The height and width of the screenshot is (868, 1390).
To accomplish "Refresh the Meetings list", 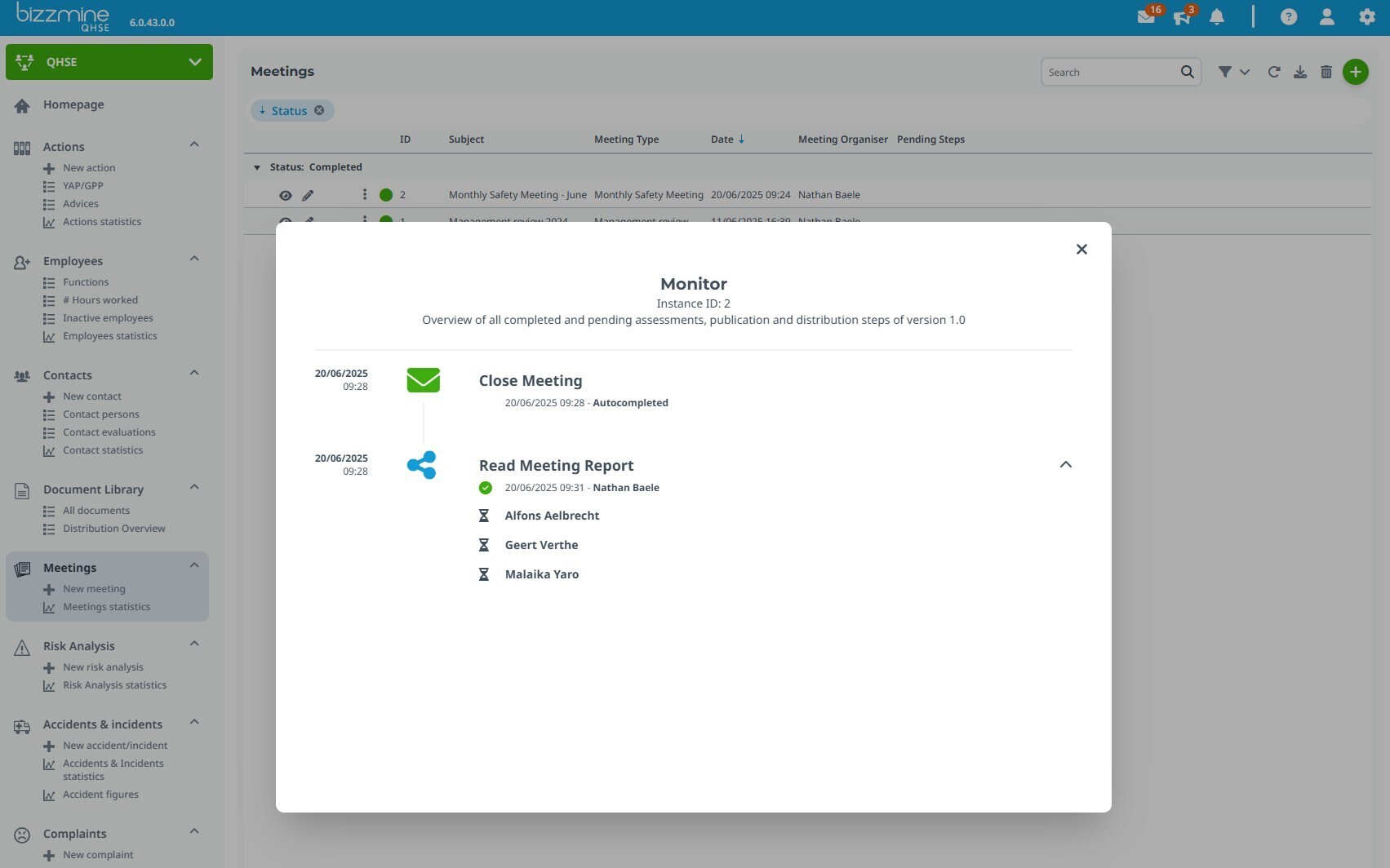I will click(x=1274, y=72).
